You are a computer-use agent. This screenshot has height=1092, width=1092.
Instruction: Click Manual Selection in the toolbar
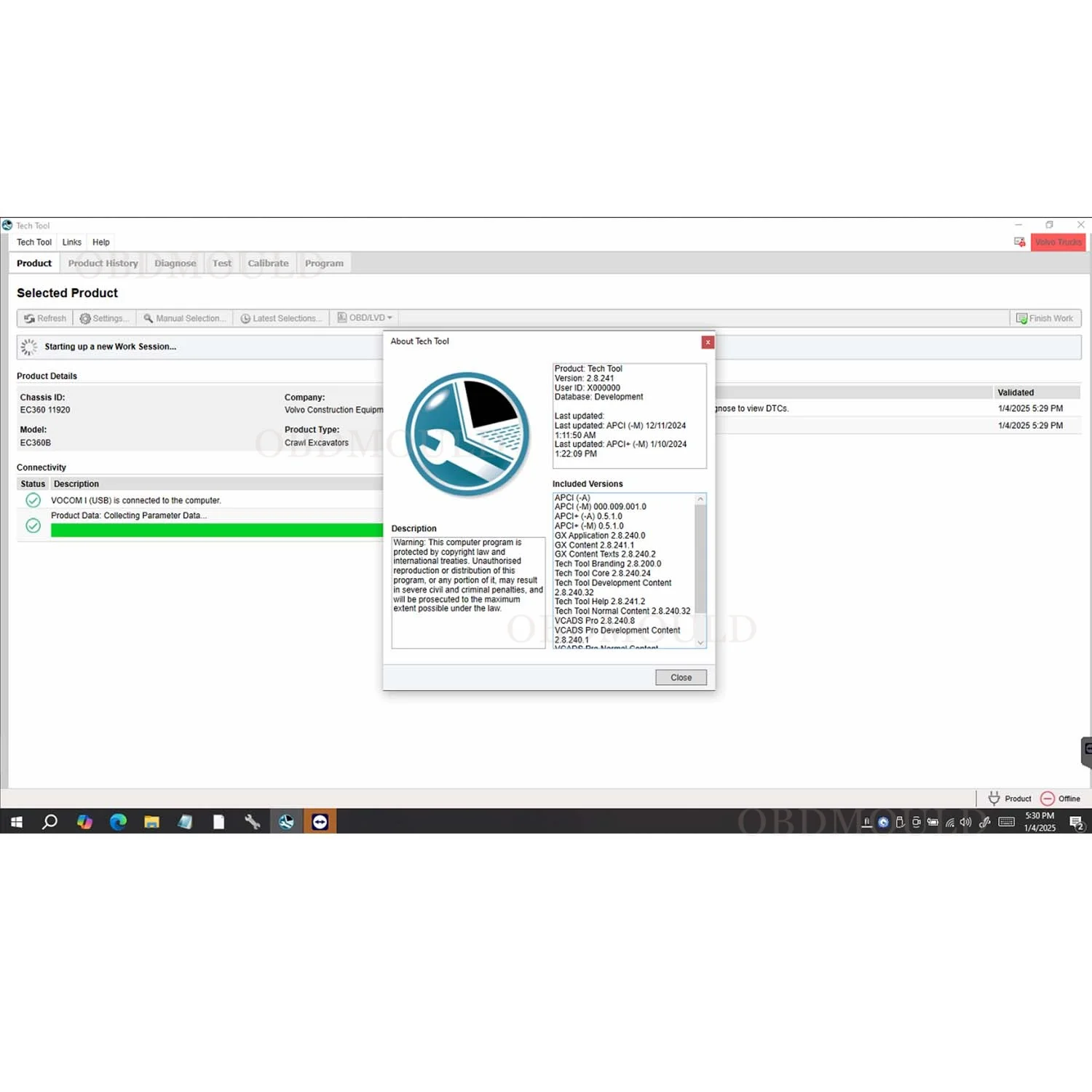185,319
